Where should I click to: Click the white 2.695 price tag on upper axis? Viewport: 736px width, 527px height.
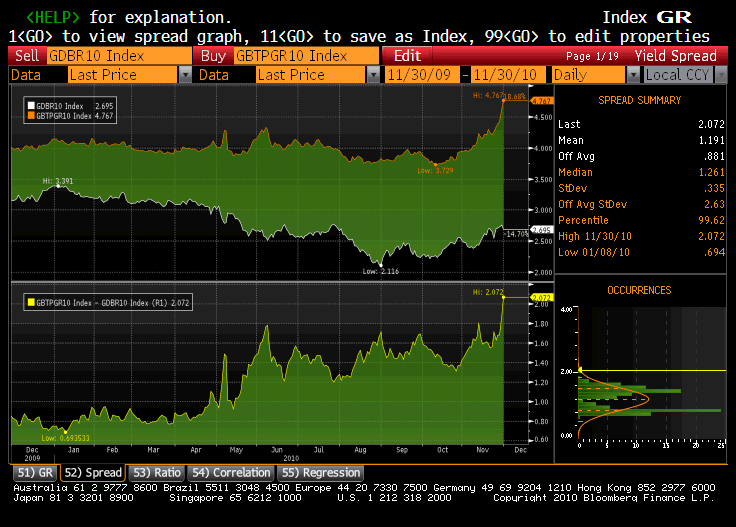[542, 229]
